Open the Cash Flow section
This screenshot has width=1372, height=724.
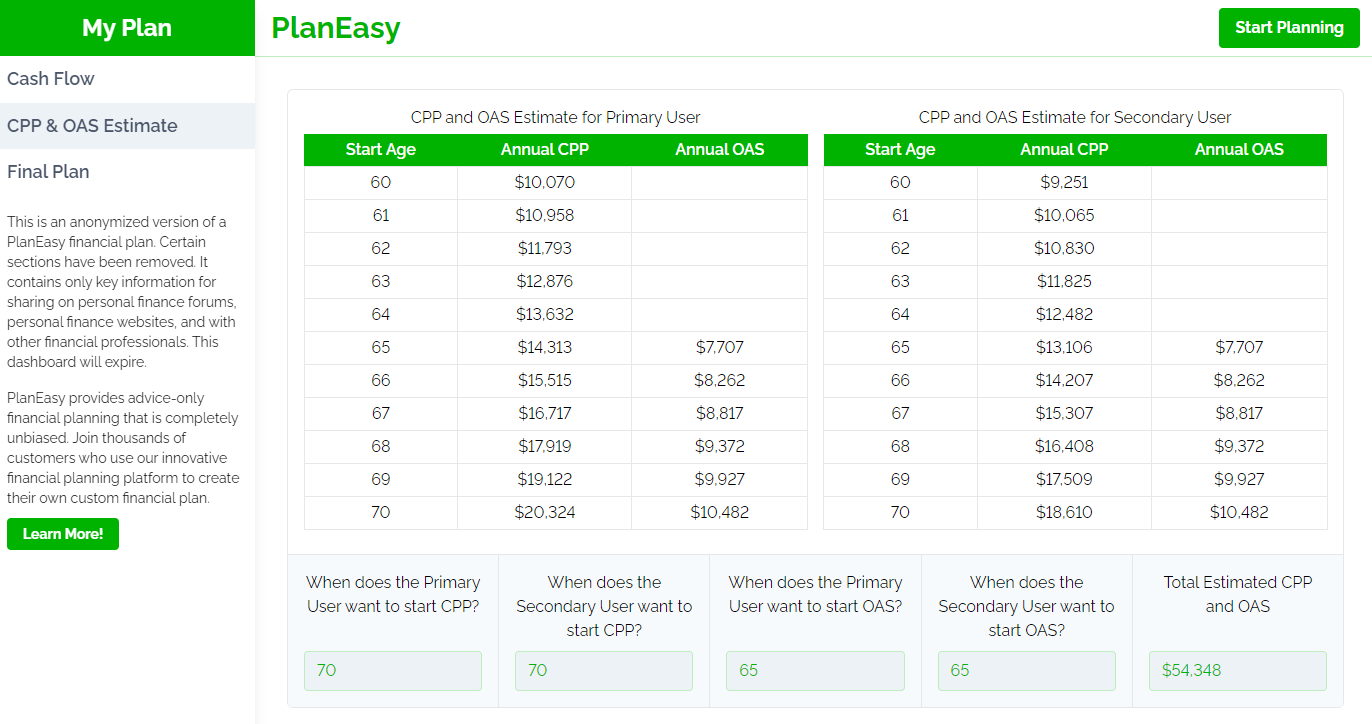(51, 79)
